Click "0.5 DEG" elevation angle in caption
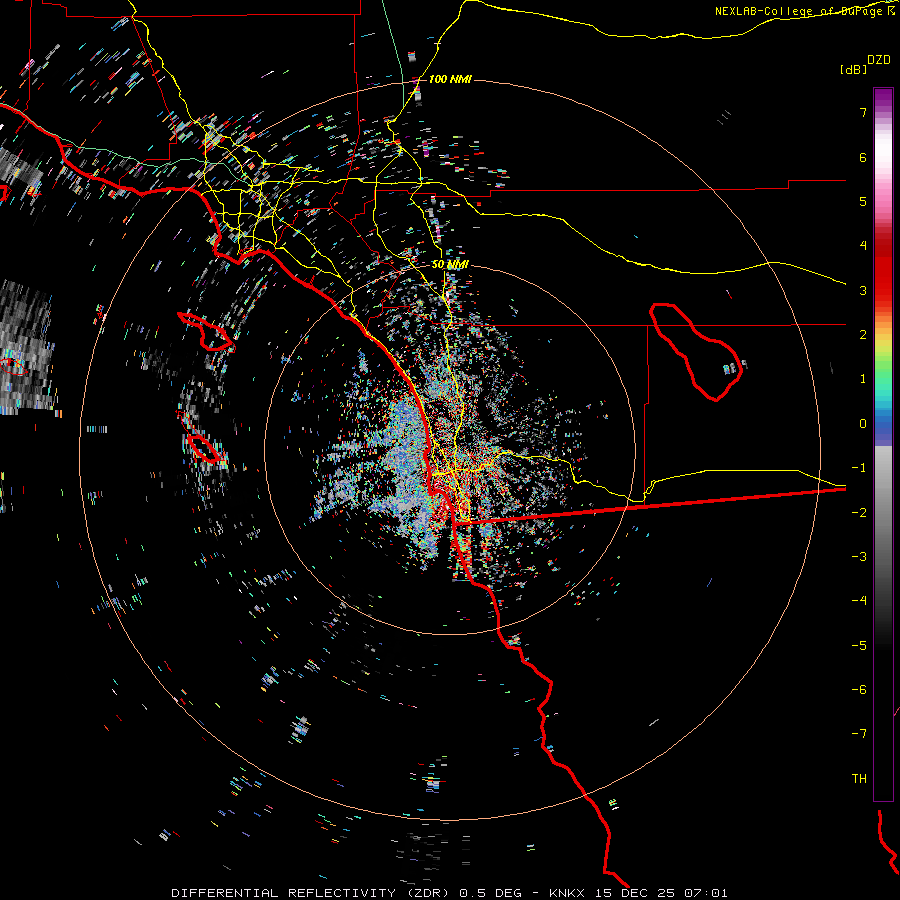The width and height of the screenshot is (900, 900). [x=491, y=893]
